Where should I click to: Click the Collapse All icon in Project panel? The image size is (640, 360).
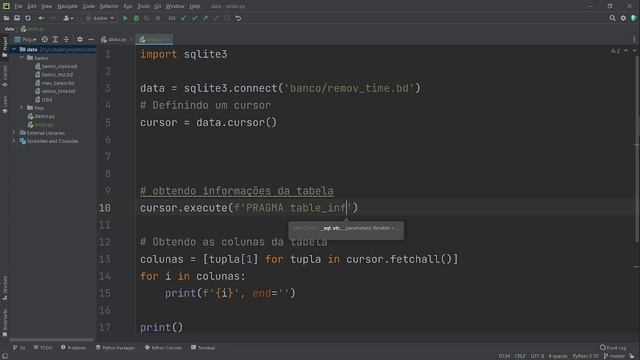pos(66,39)
